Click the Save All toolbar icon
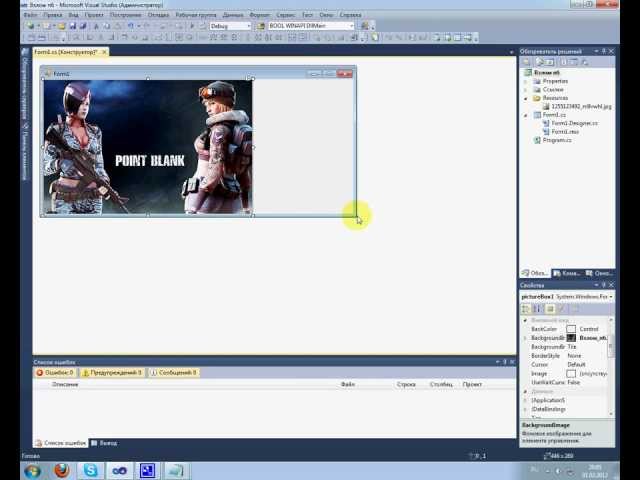 (83, 26)
